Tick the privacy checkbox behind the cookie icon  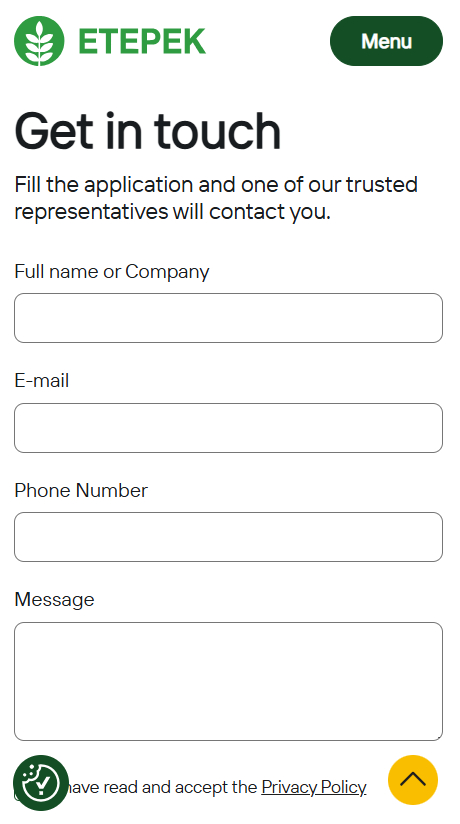click(21, 788)
